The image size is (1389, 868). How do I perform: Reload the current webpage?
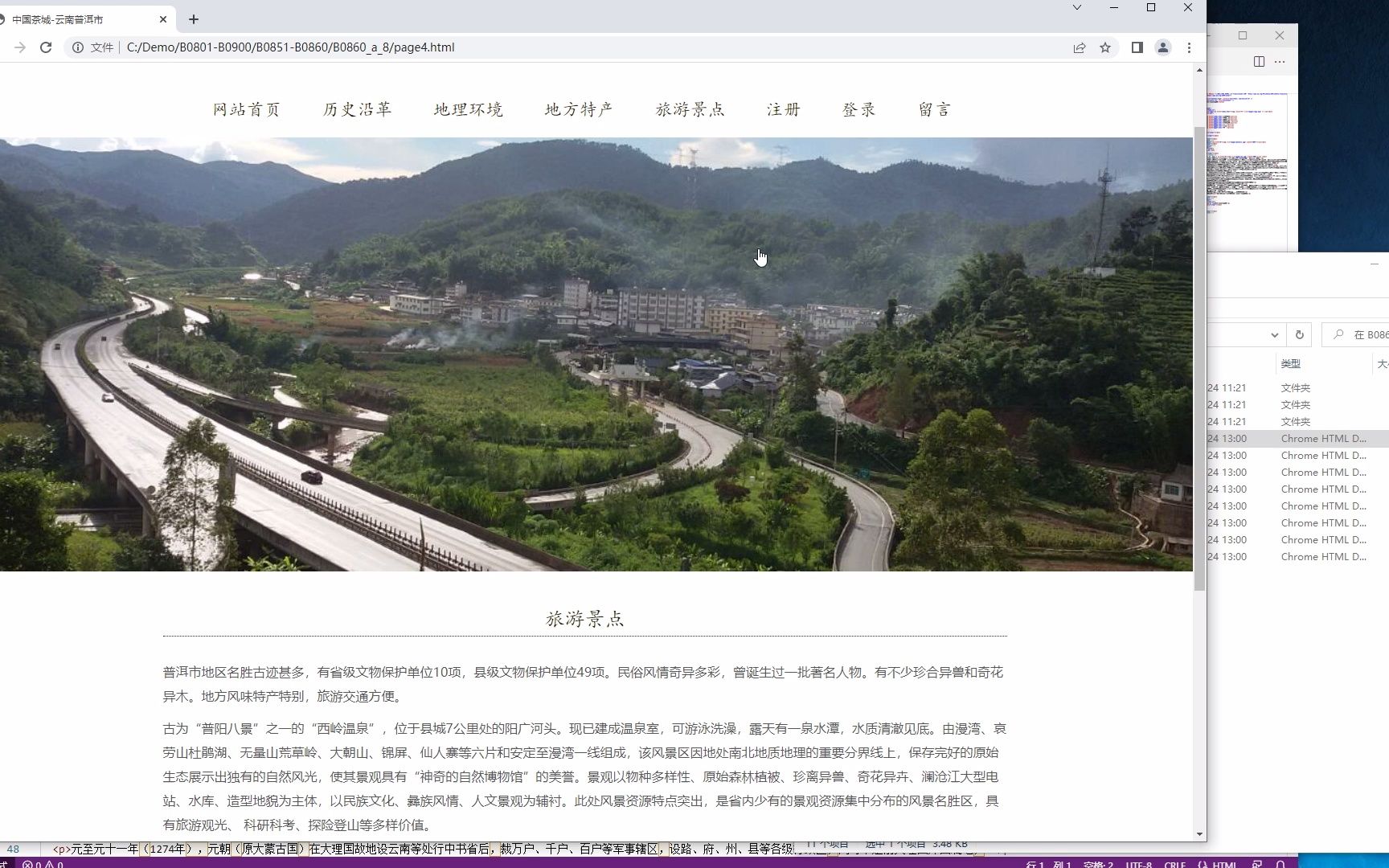point(45,47)
